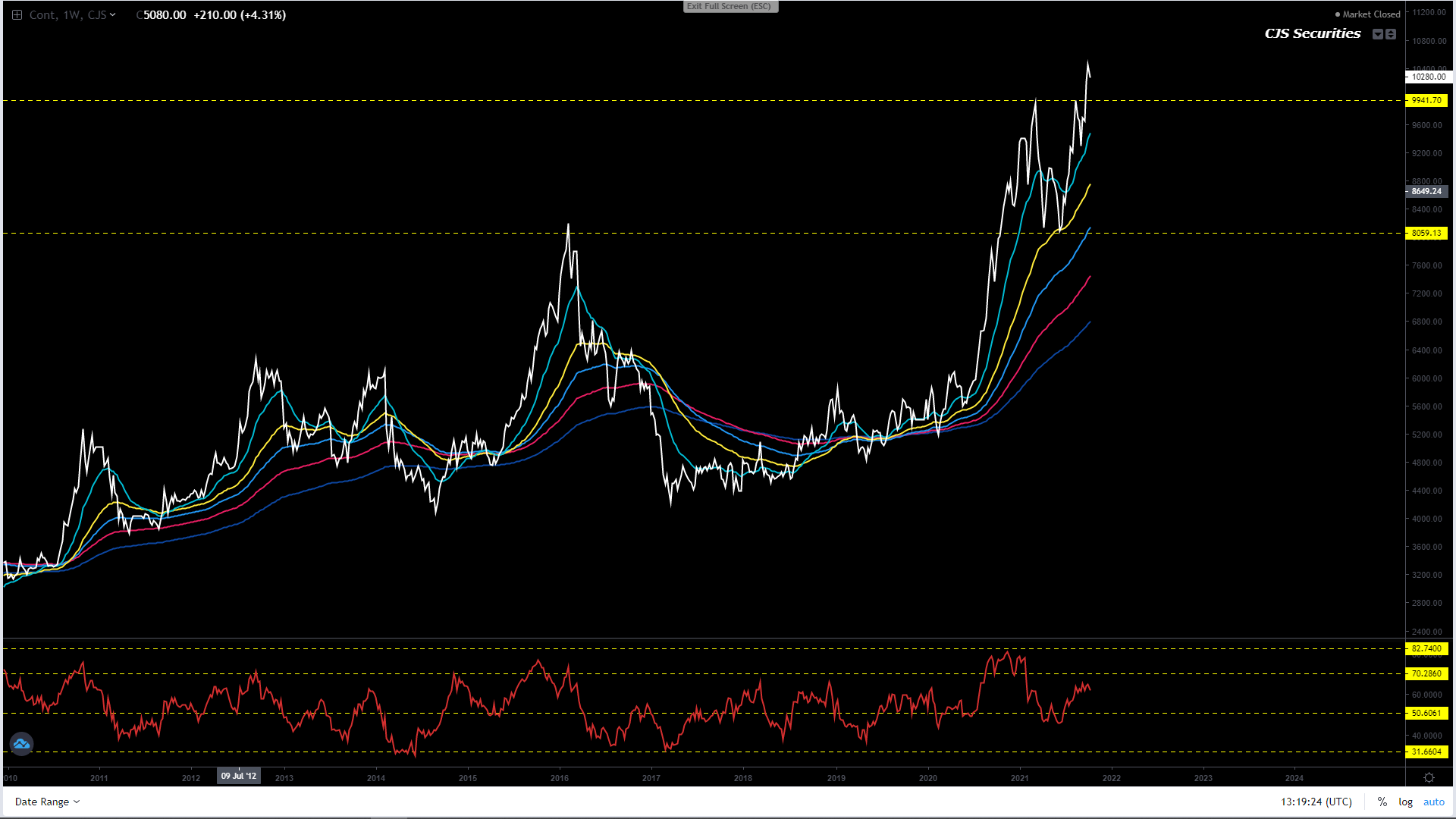This screenshot has width=1456, height=819.
Task: Toggle logarithmic scale with log
Action: (1405, 802)
